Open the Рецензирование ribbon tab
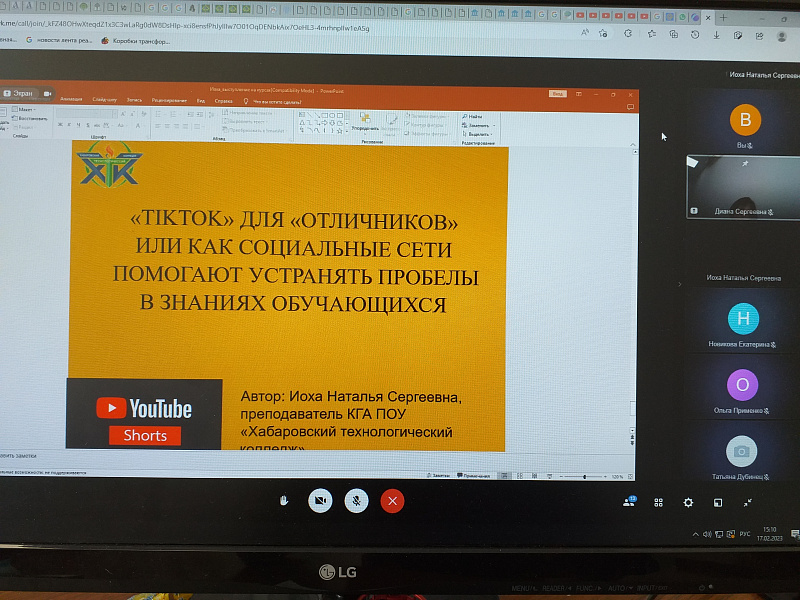 [x=169, y=101]
